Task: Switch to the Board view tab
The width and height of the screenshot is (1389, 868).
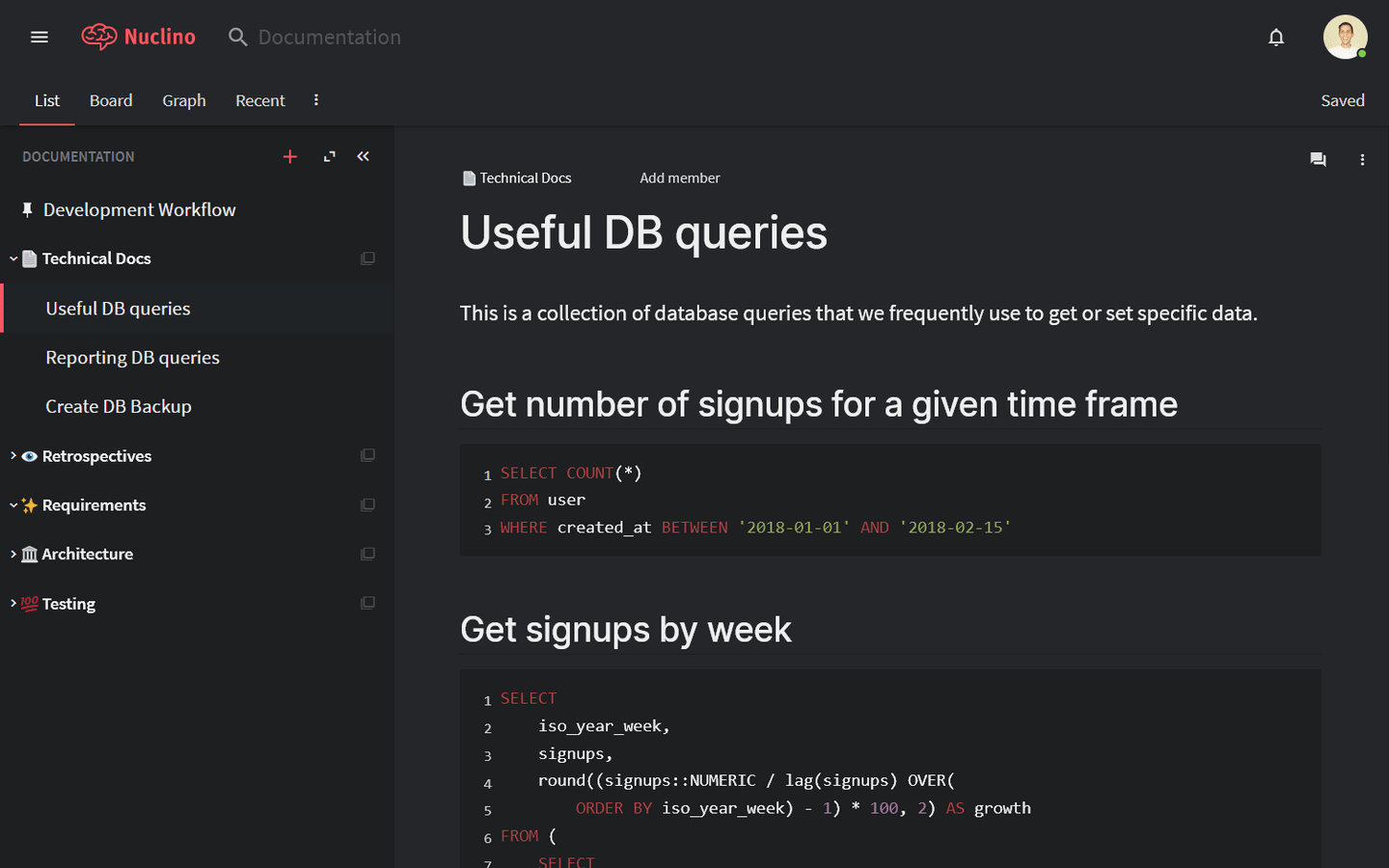Action: [111, 100]
